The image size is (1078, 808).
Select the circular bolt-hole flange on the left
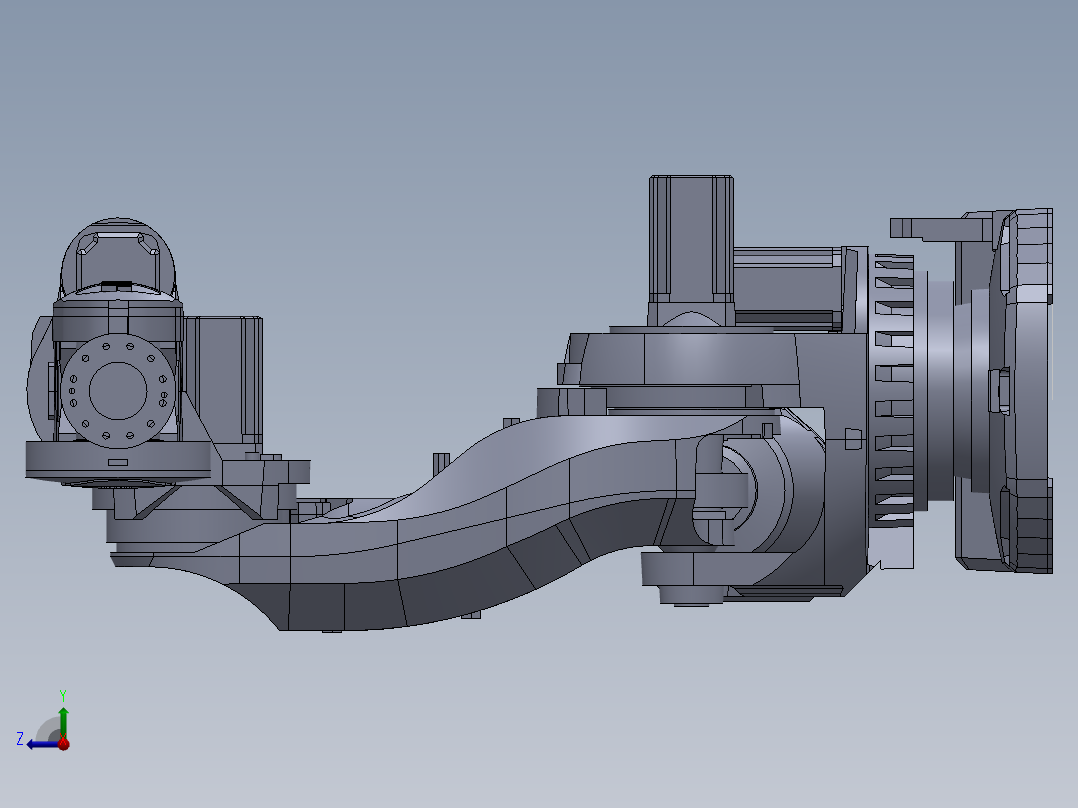(x=118, y=391)
